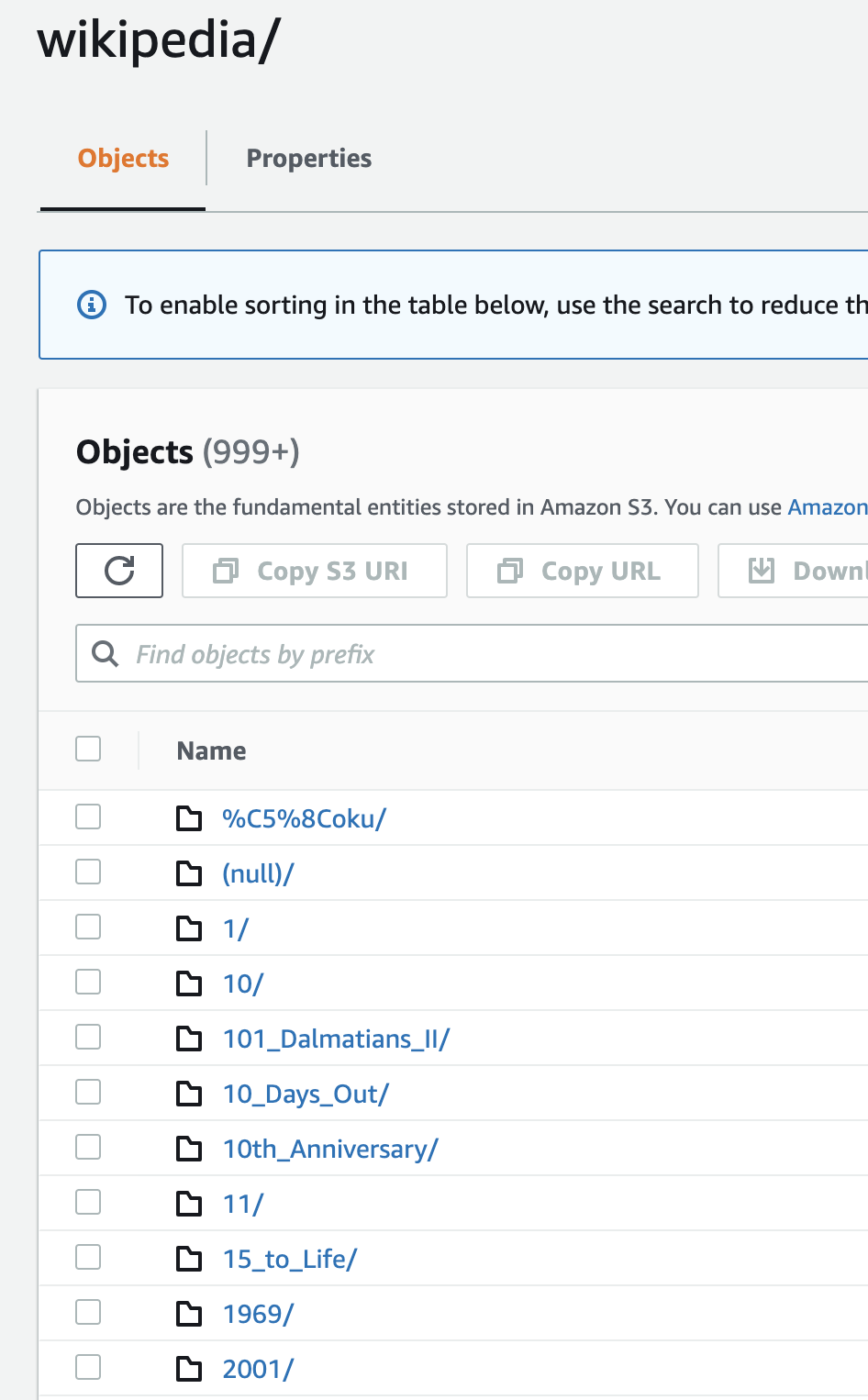Click the wikipedia/ page title

[x=159, y=40]
